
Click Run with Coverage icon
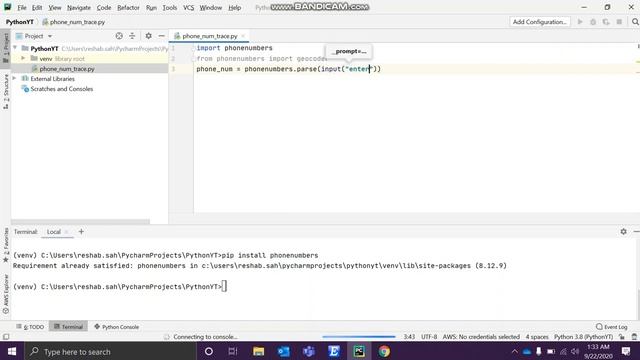(606, 22)
